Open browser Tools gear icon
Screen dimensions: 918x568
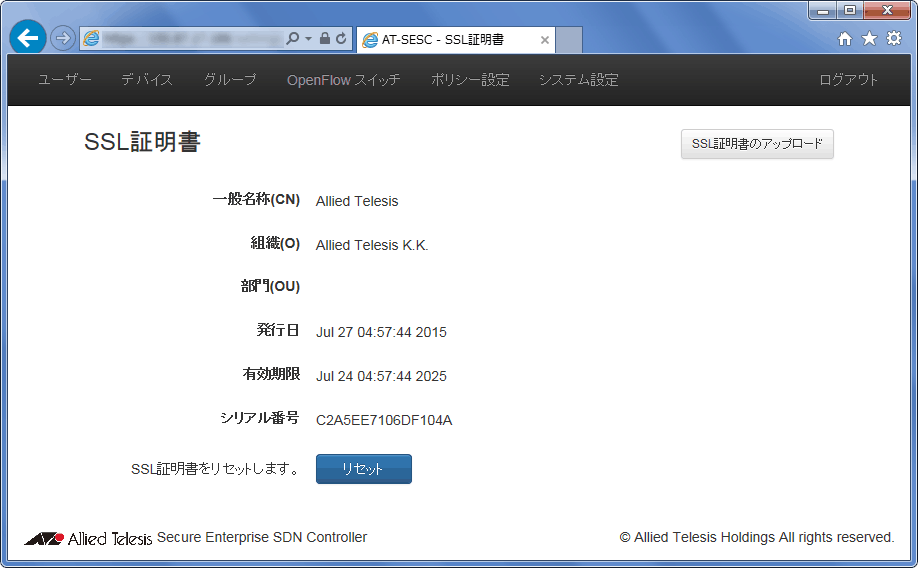pyautogui.click(x=894, y=39)
